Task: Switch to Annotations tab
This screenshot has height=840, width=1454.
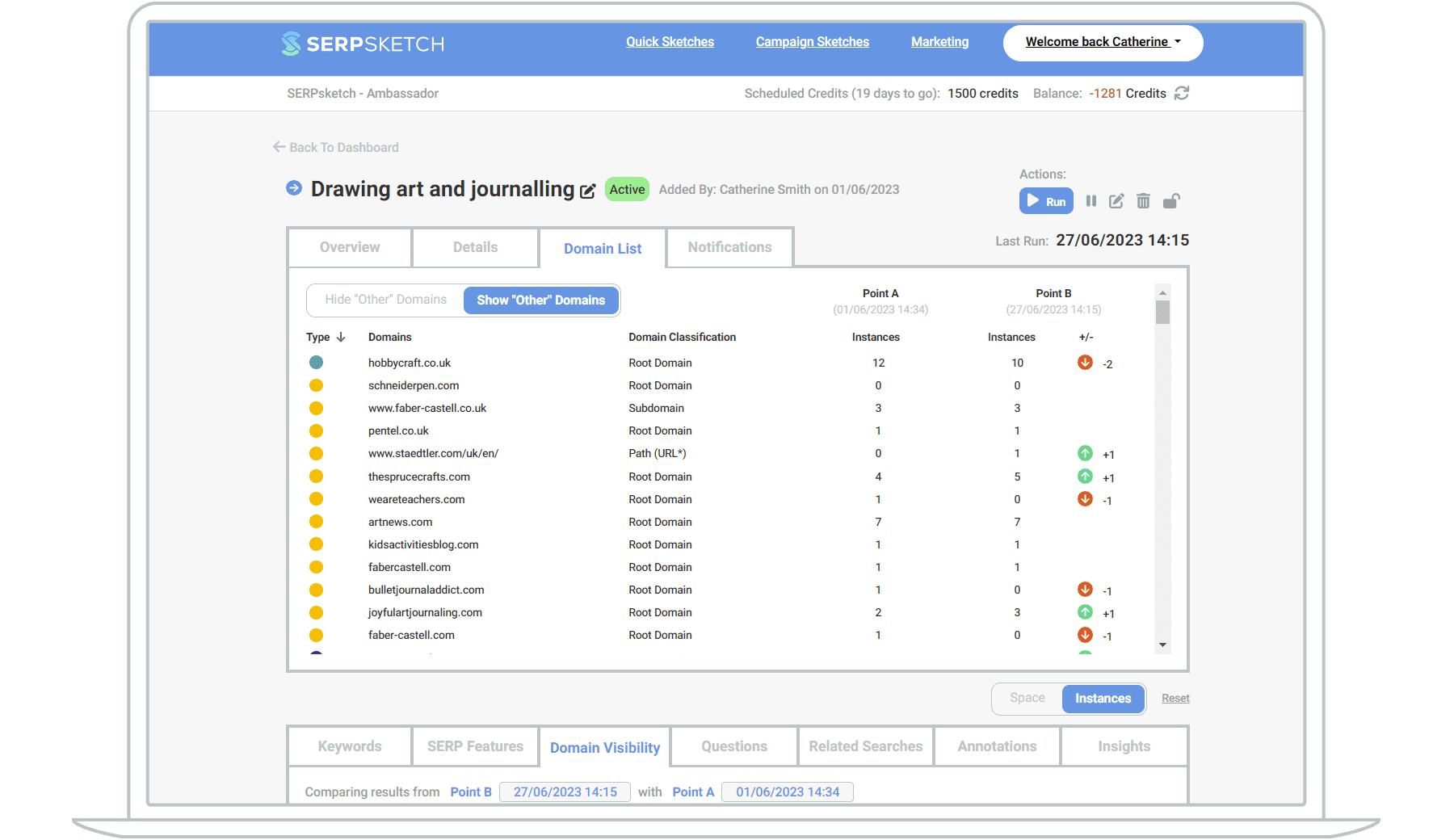Action: click(997, 746)
